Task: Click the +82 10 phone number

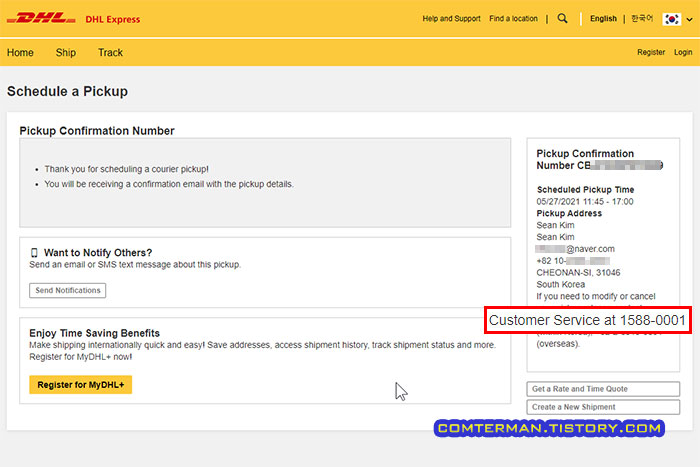Action: [x=573, y=261]
